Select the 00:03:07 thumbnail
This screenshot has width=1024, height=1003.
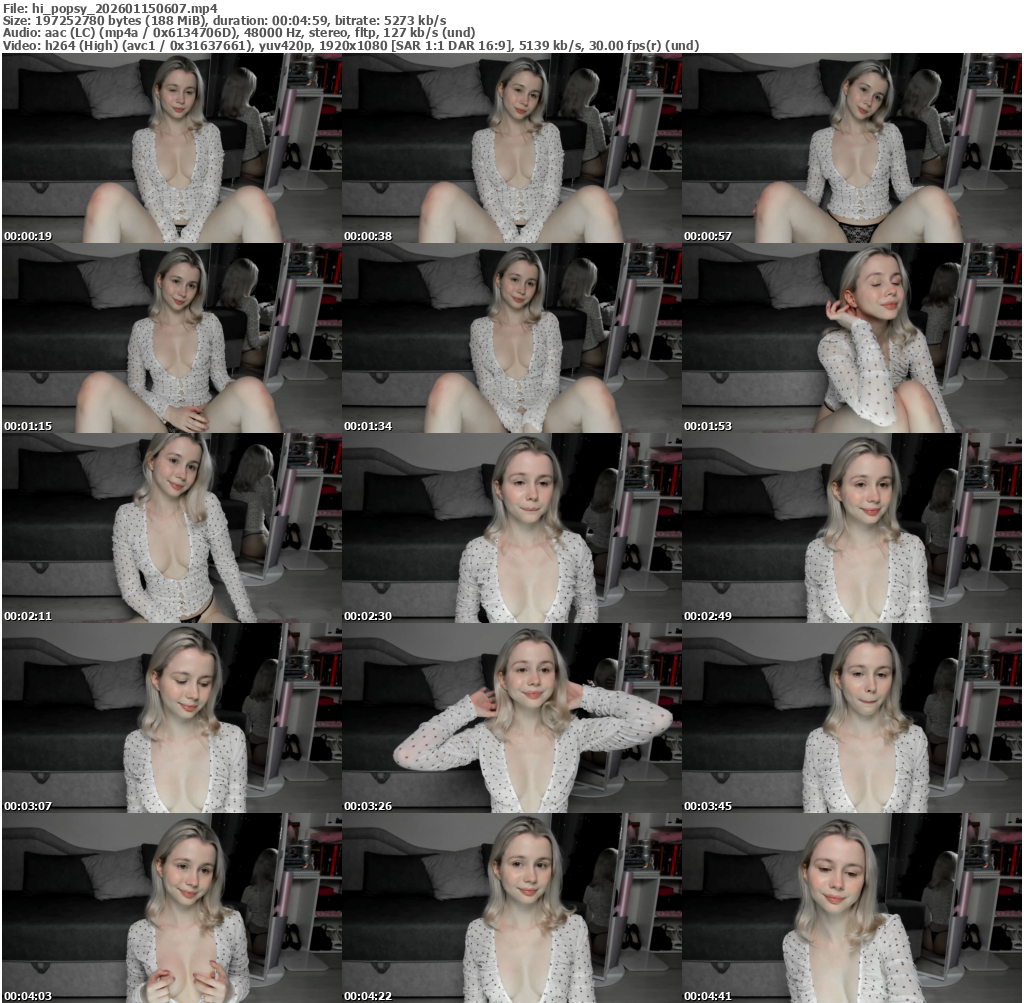[x=171, y=718]
